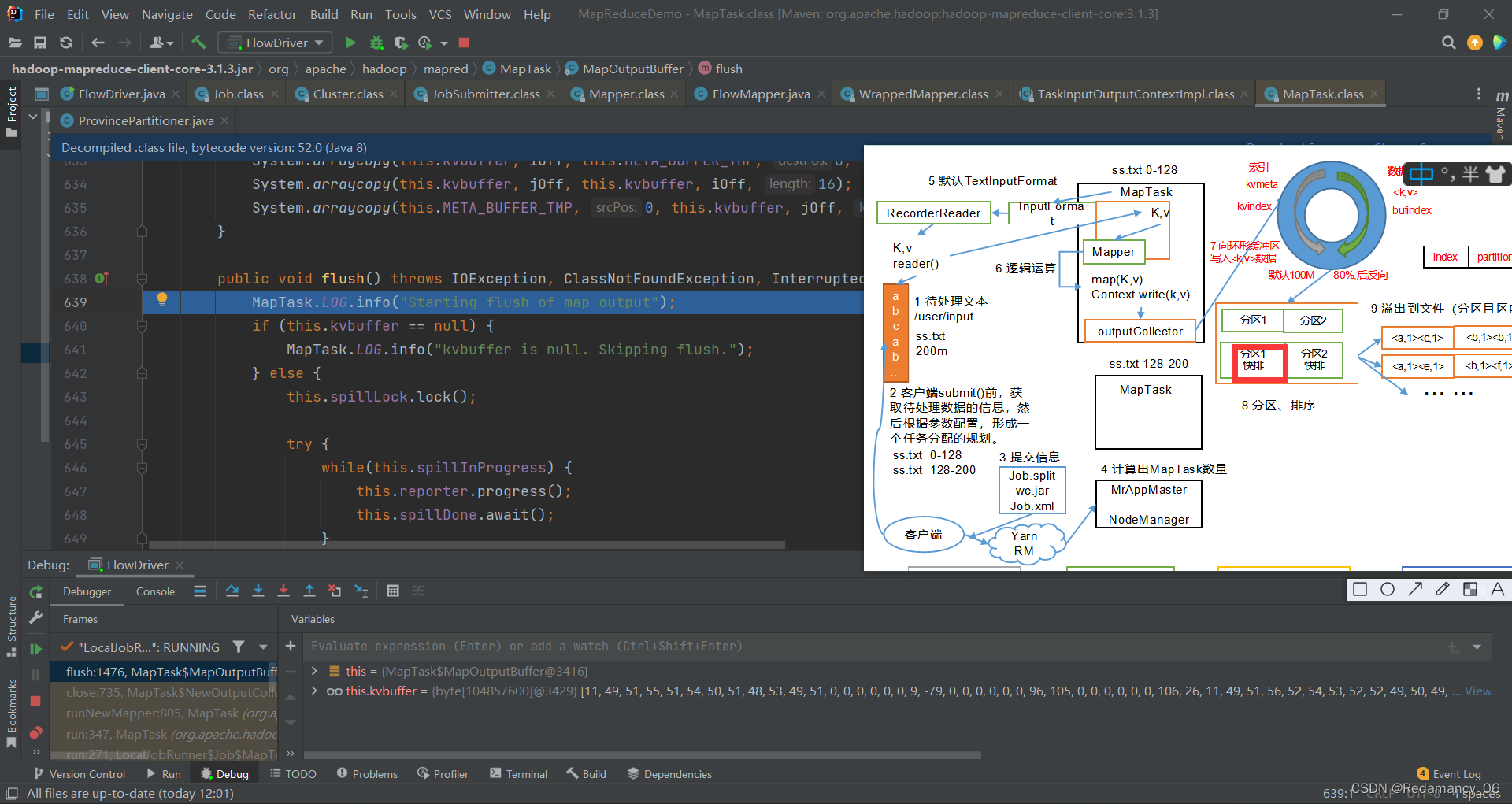The image size is (1512, 804).
Task: Open the Console tab in debug panel
Action: tap(155, 591)
